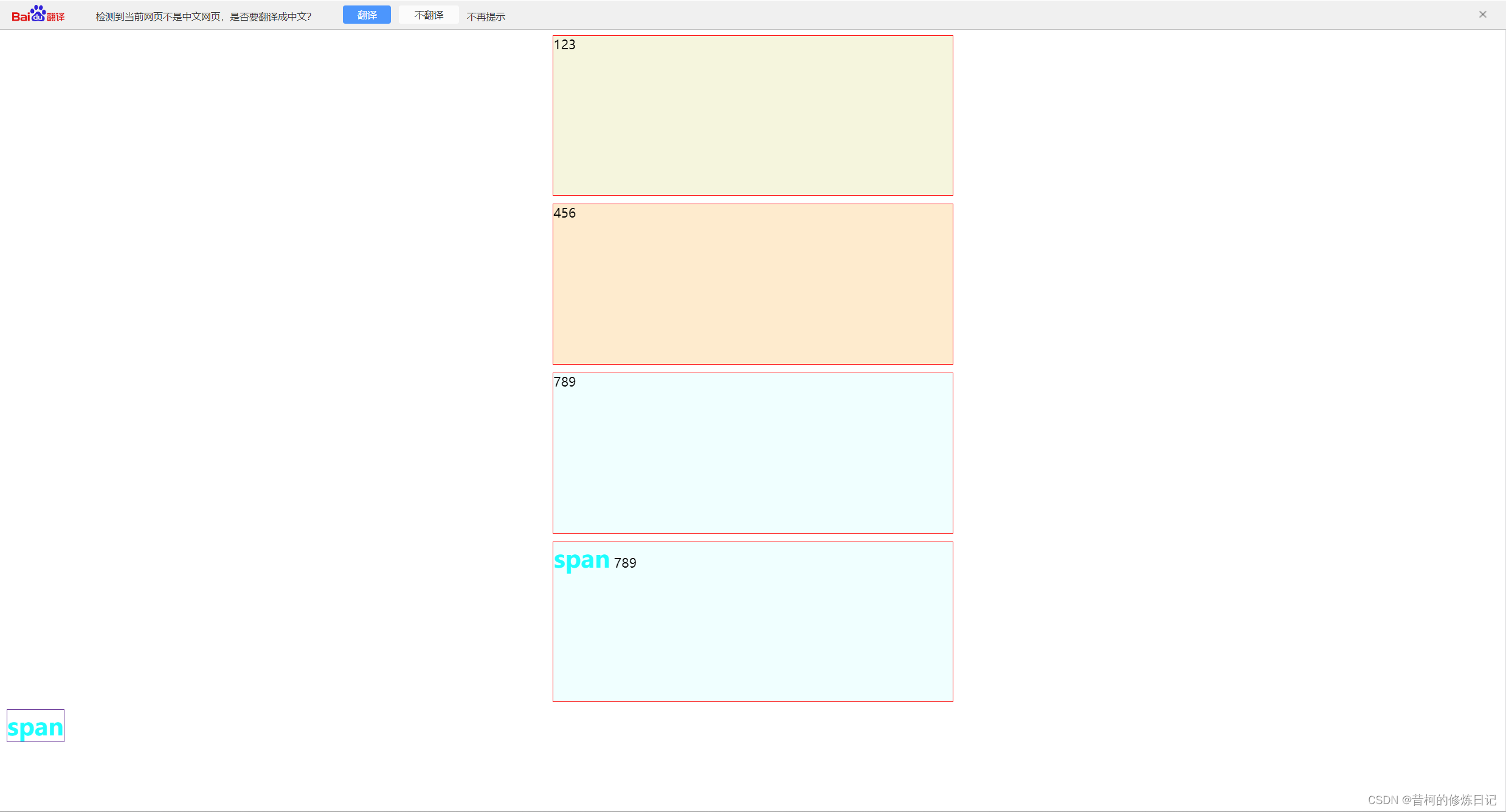Click the purple-bordered span box at bottom left
The image size is (1506, 812).
point(35,726)
